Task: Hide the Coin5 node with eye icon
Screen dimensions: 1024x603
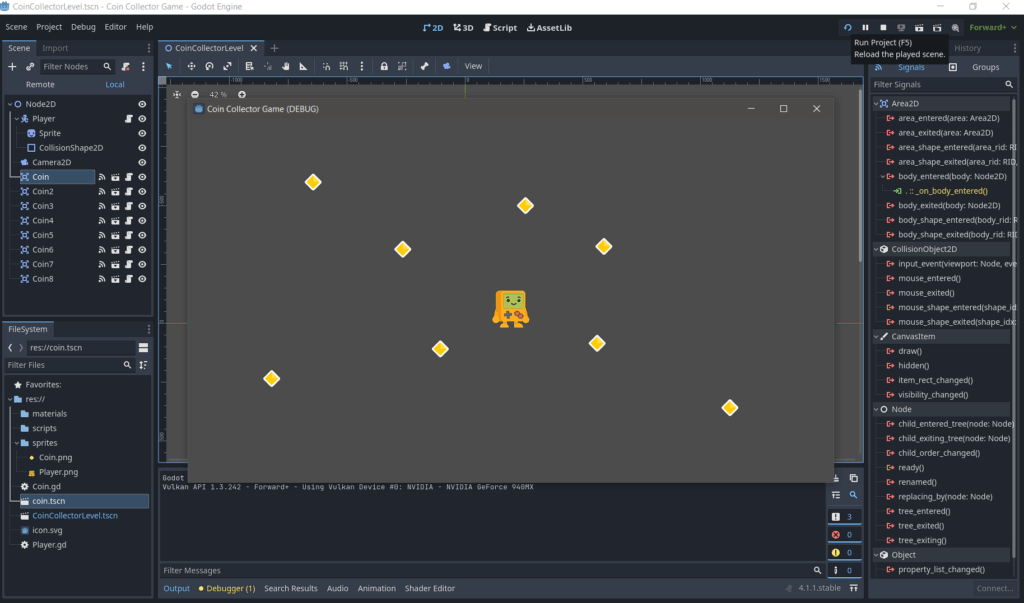Action: tap(142, 235)
